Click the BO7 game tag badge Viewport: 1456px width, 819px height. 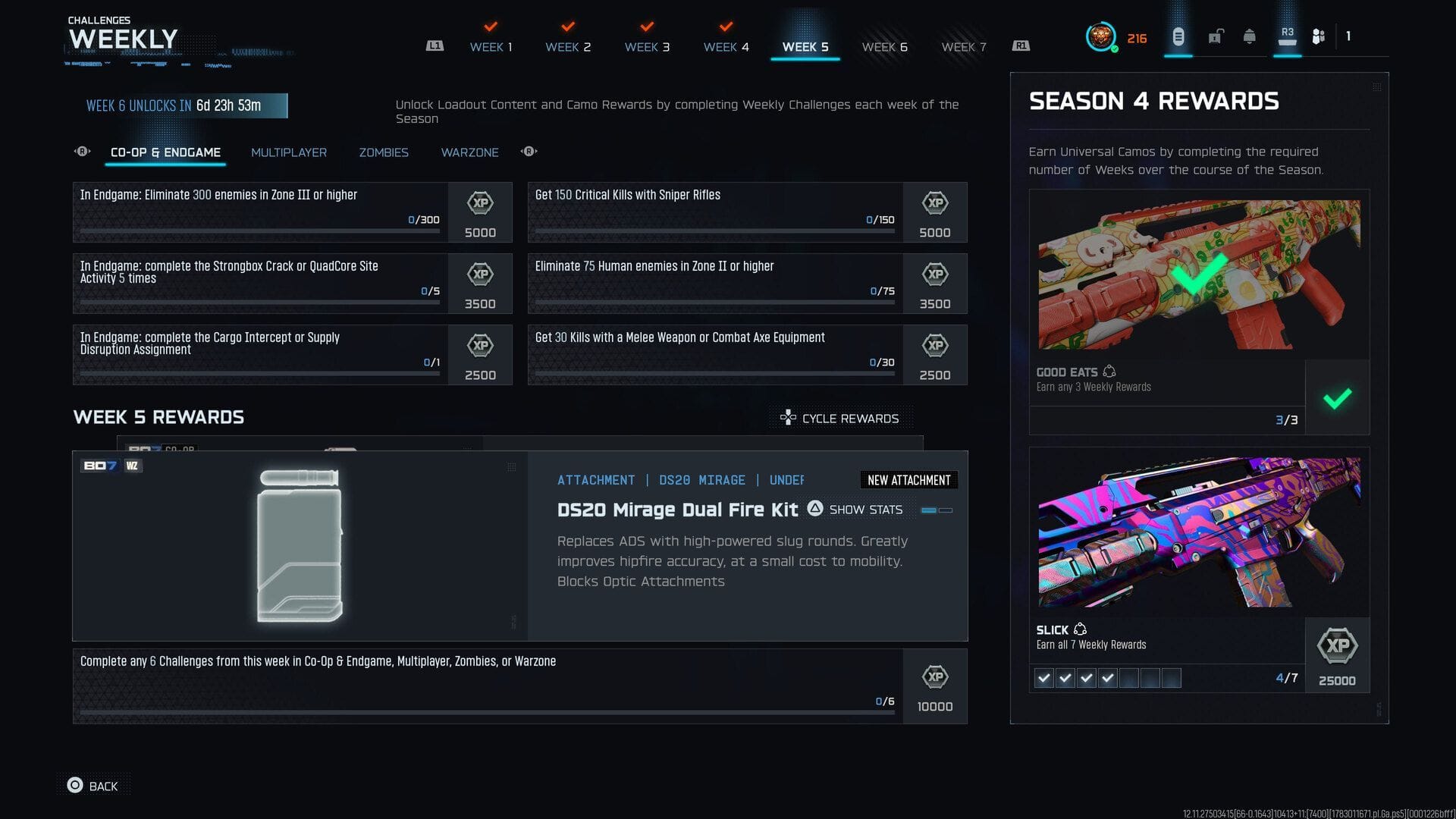click(101, 466)
